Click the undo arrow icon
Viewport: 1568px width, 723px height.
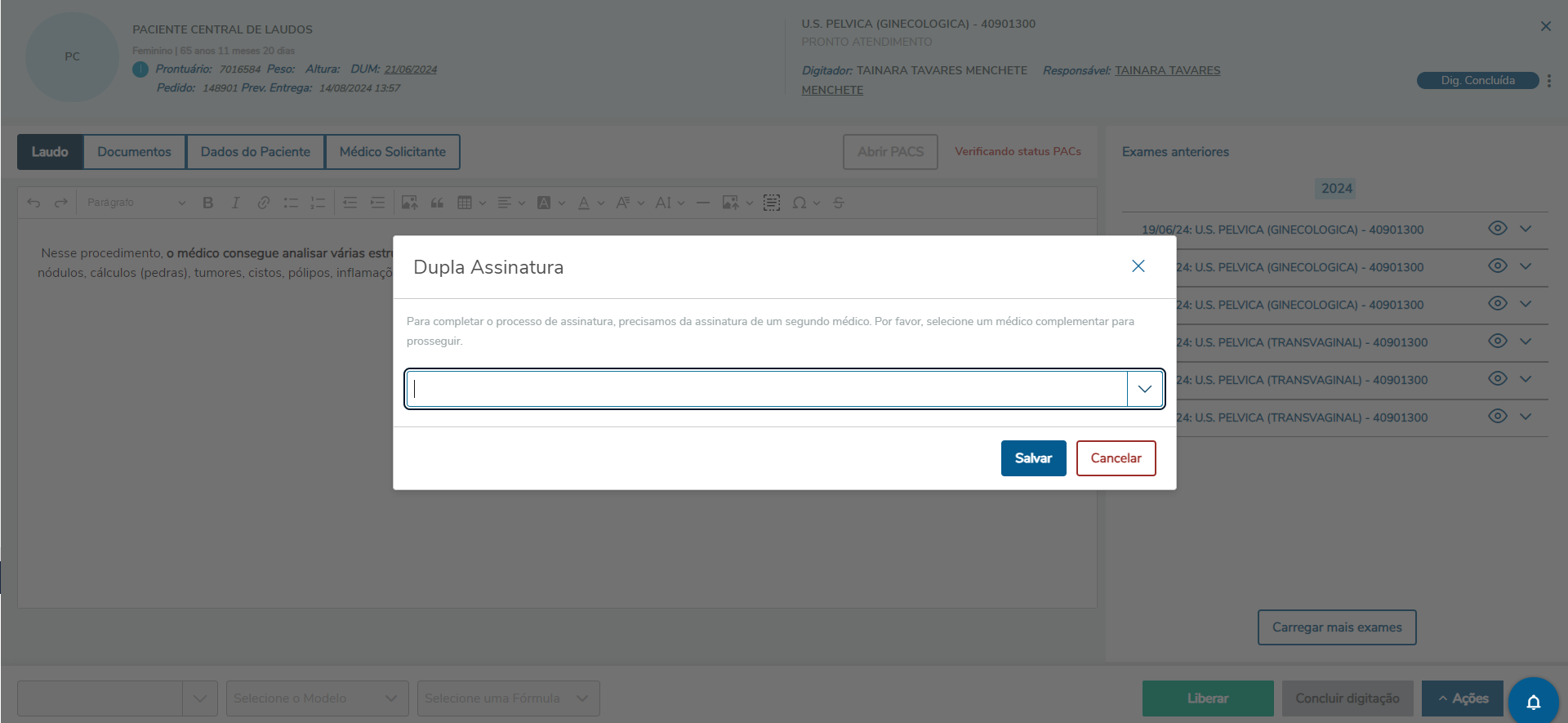pos(33,203)
